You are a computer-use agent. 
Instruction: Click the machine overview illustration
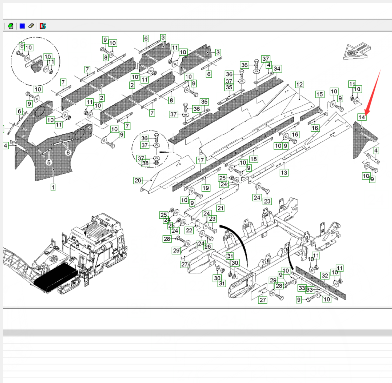tap(65, 254)
